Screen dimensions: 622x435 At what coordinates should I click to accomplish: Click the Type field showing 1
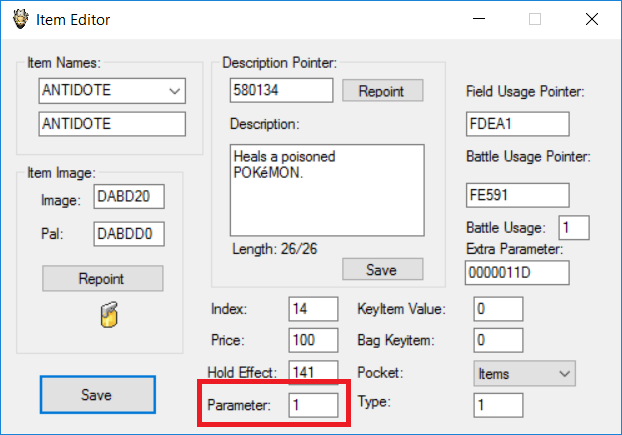pyautogui.click(x=498, y=405)
